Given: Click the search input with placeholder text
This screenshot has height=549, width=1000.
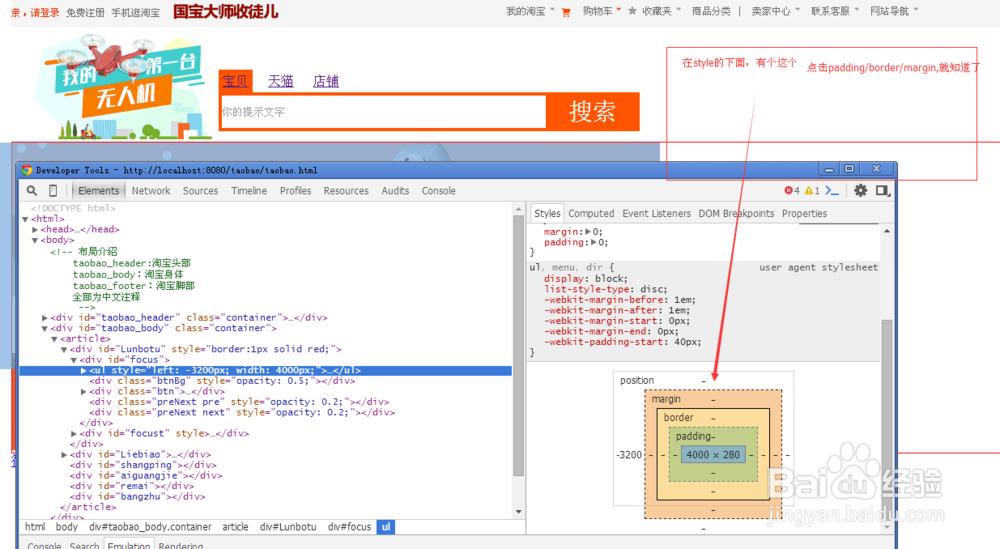Looking at the screenshot, I should [383, 112].
